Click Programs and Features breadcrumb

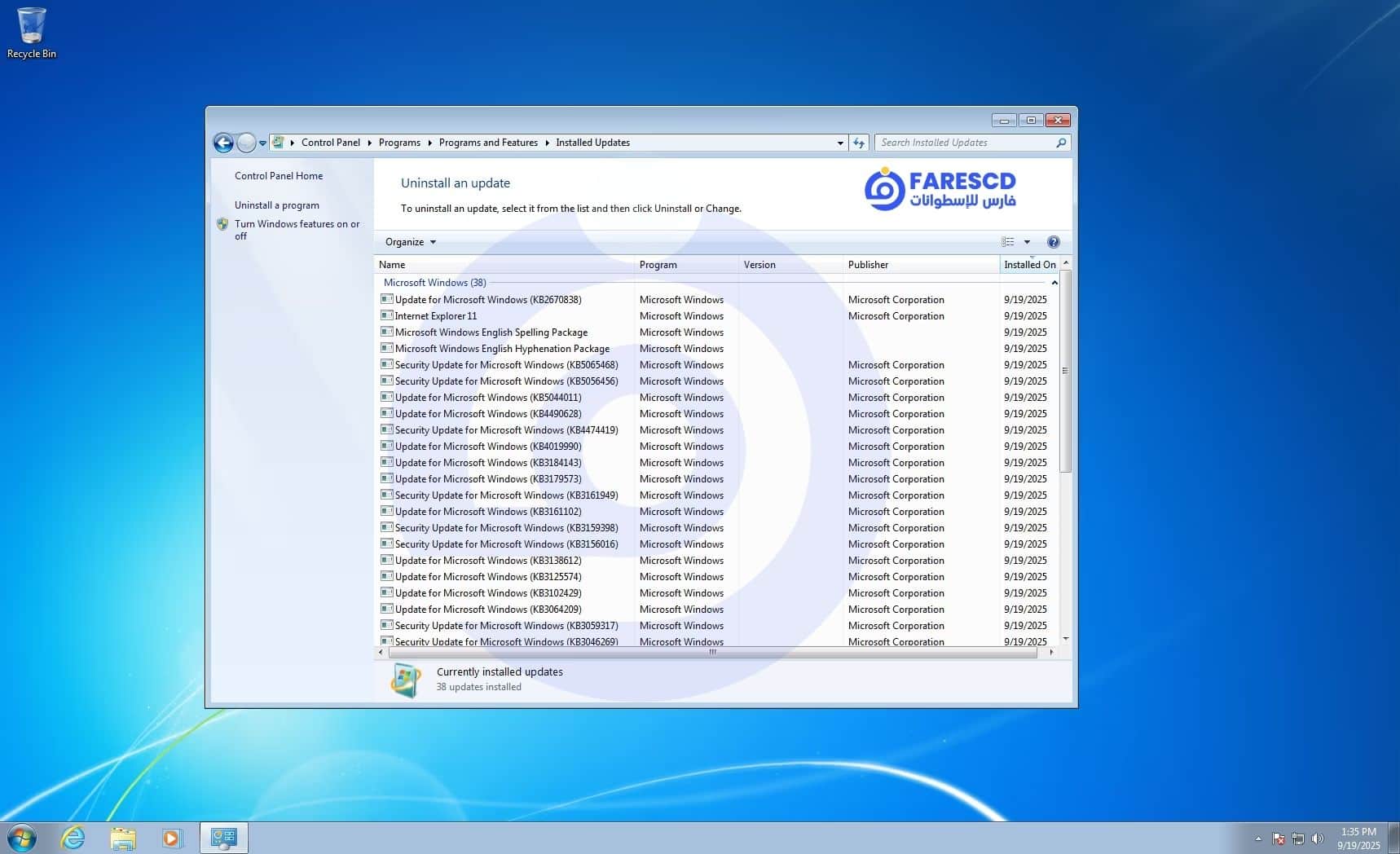point(488,143)
